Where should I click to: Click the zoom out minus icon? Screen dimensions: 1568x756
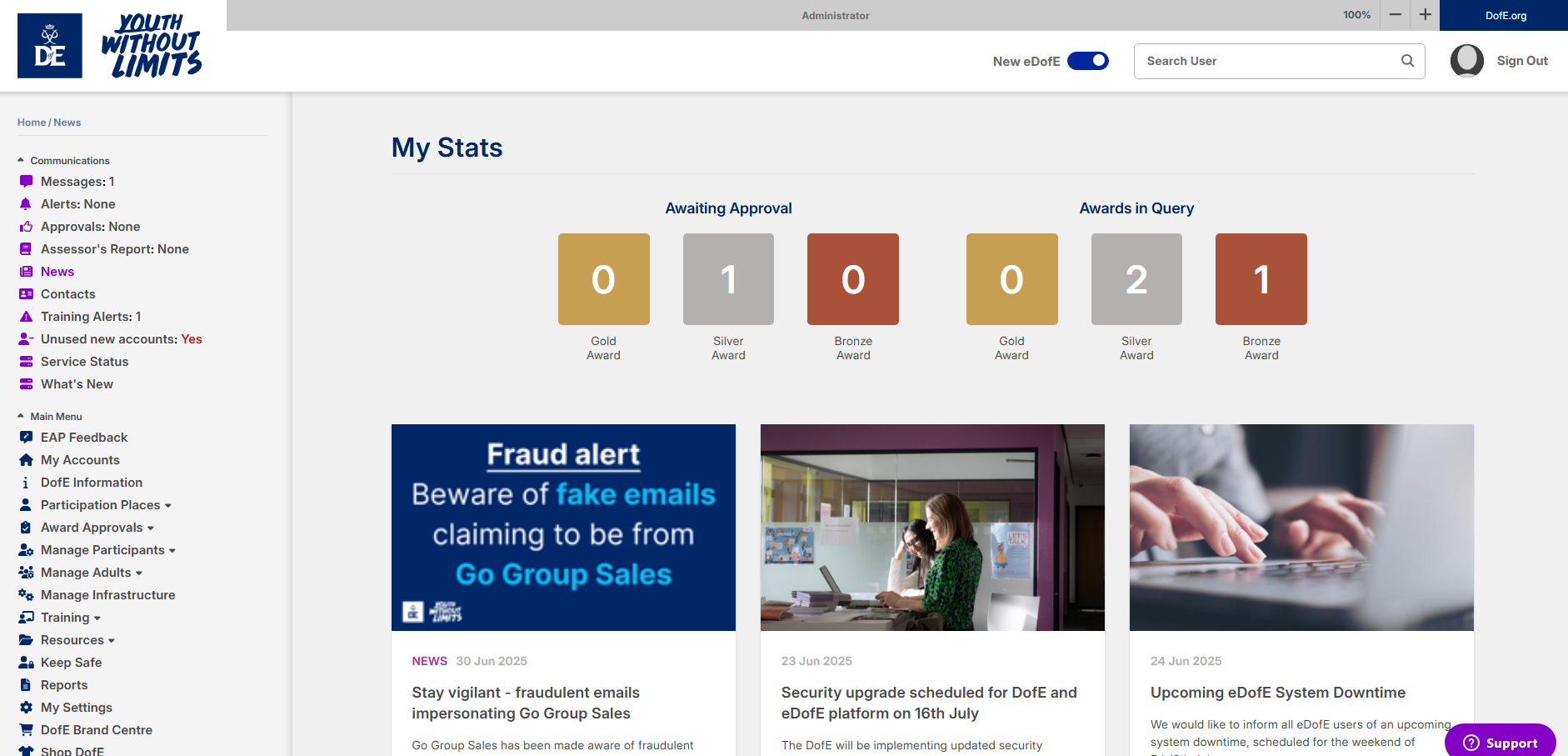(1396, 15)
